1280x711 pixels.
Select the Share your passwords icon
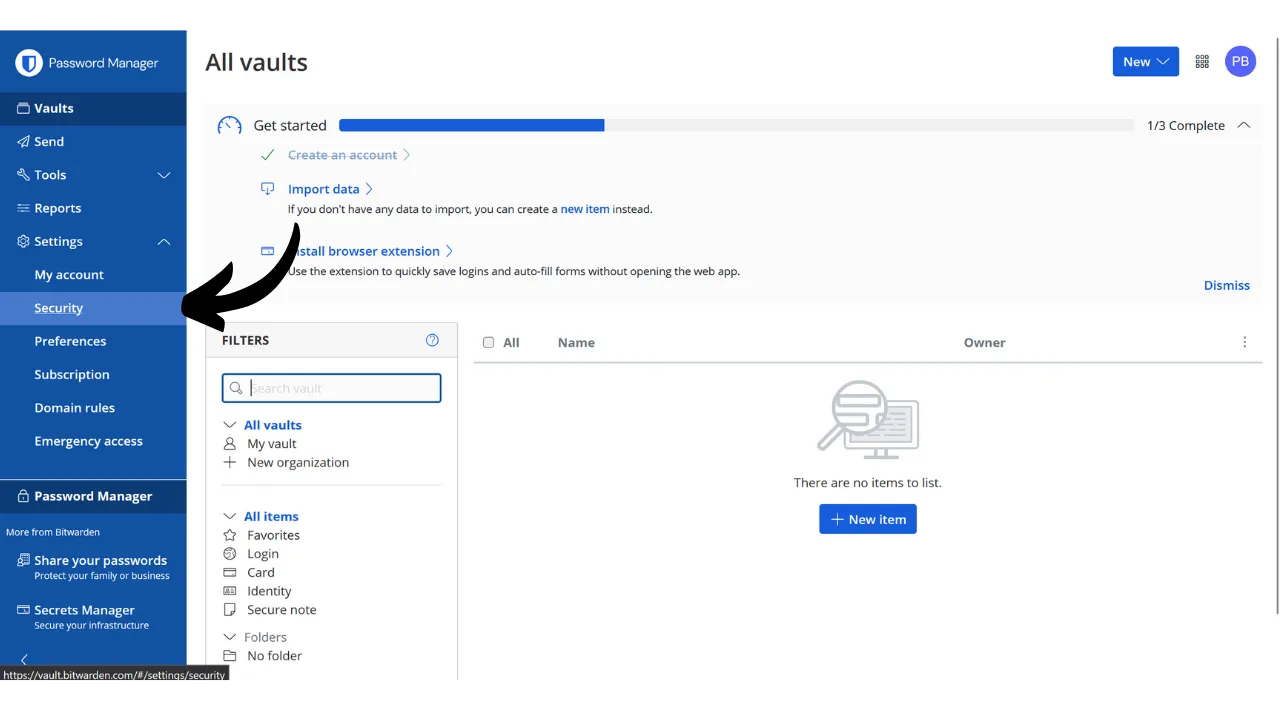pyautogui.click(x=23, y=560)
